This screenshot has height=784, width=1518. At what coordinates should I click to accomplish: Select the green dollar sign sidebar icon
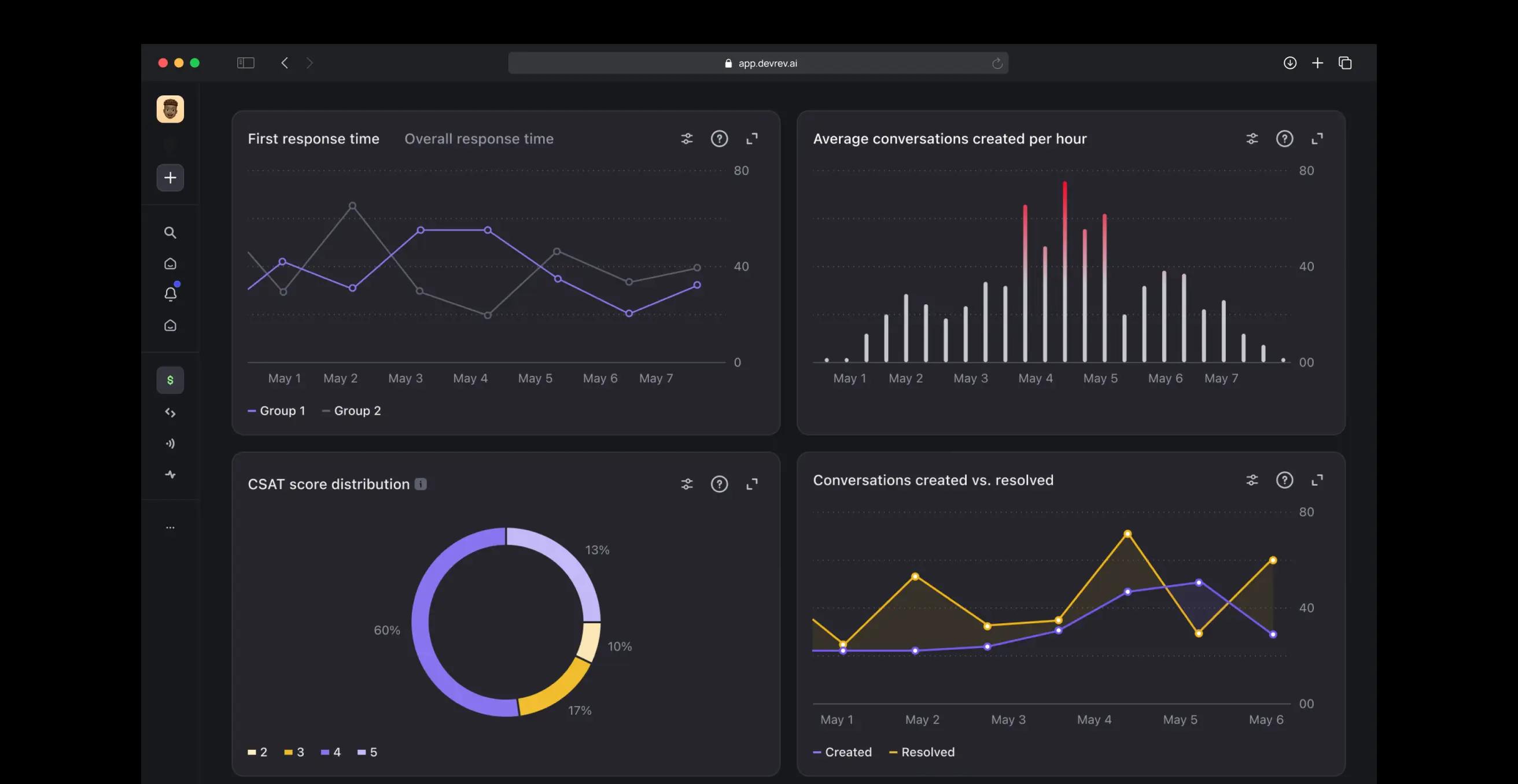(170, 380)
